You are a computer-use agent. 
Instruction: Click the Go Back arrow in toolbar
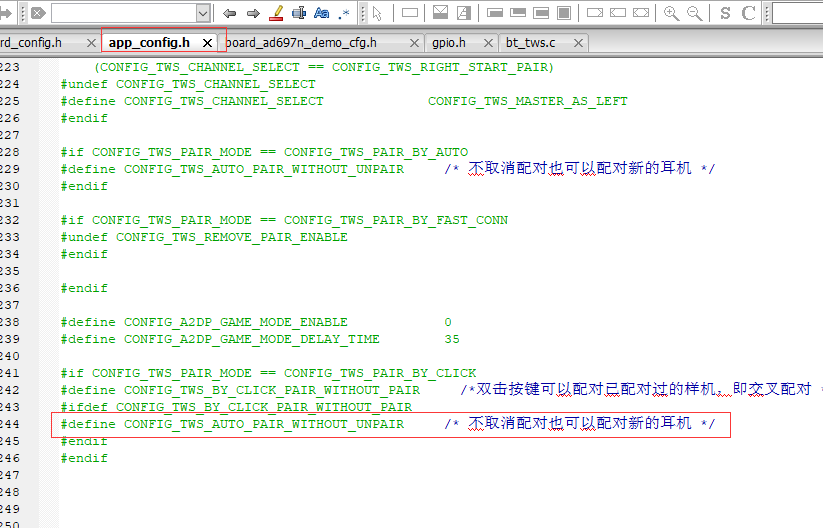point(229,13)
